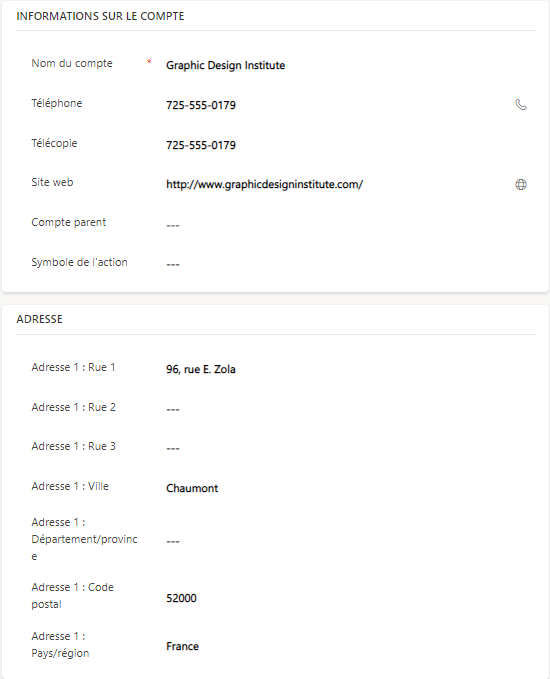Click the Téléphone value 725-555-0179
550x679 pixels.
click(x=201, y=105)
